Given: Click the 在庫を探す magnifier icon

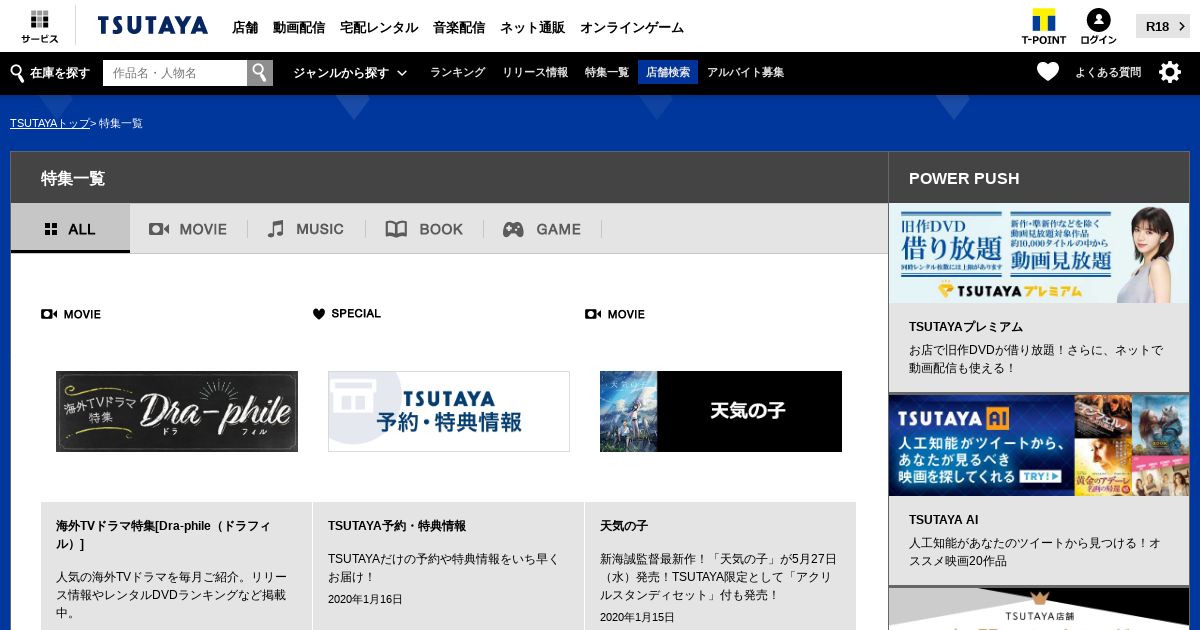Looking at the screenshot, I should pyautogui.click(x=17, y=73).
